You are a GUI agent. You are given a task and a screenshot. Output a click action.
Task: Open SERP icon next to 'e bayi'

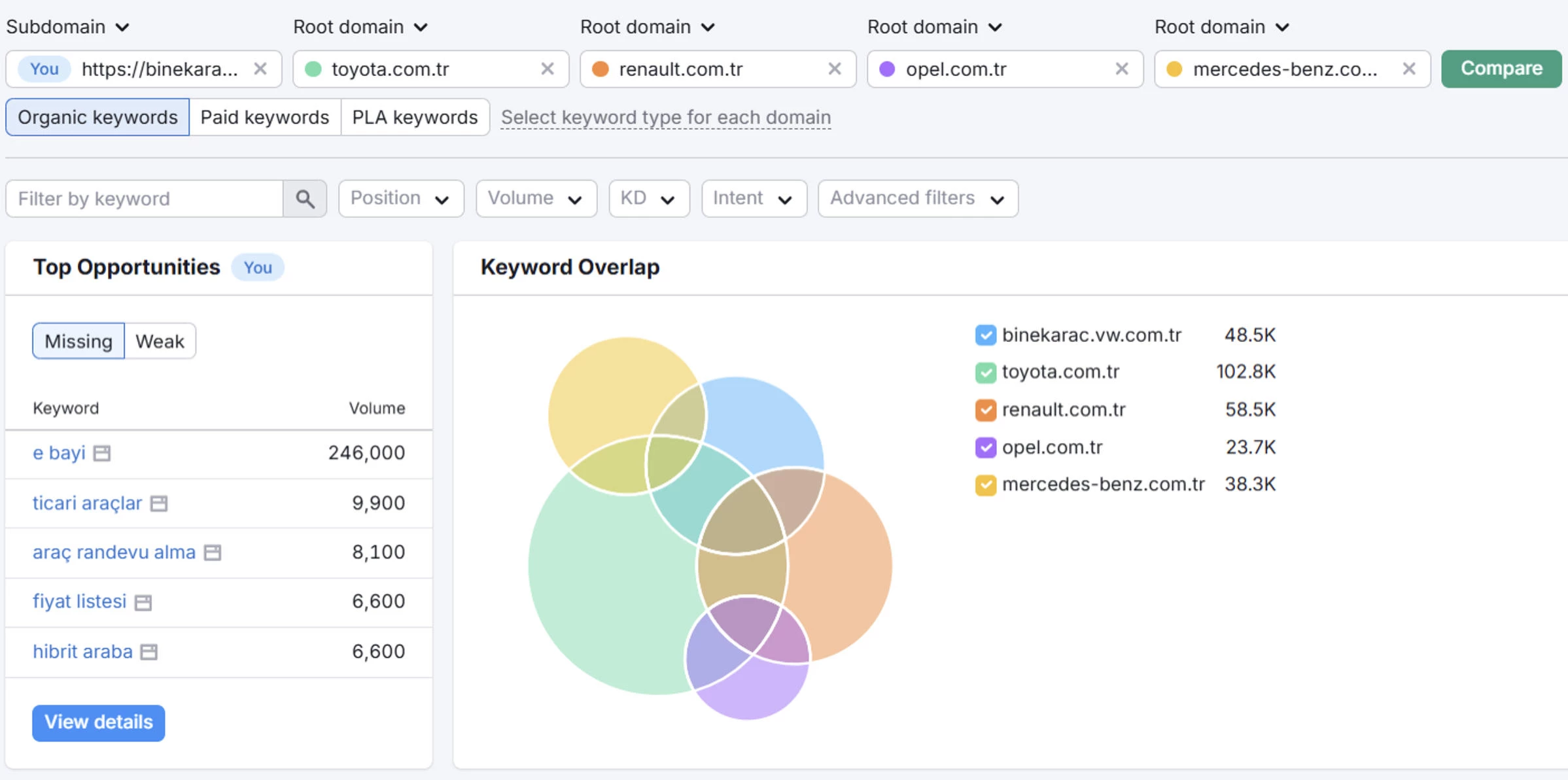pyautogui.click(x=102, y=453)
